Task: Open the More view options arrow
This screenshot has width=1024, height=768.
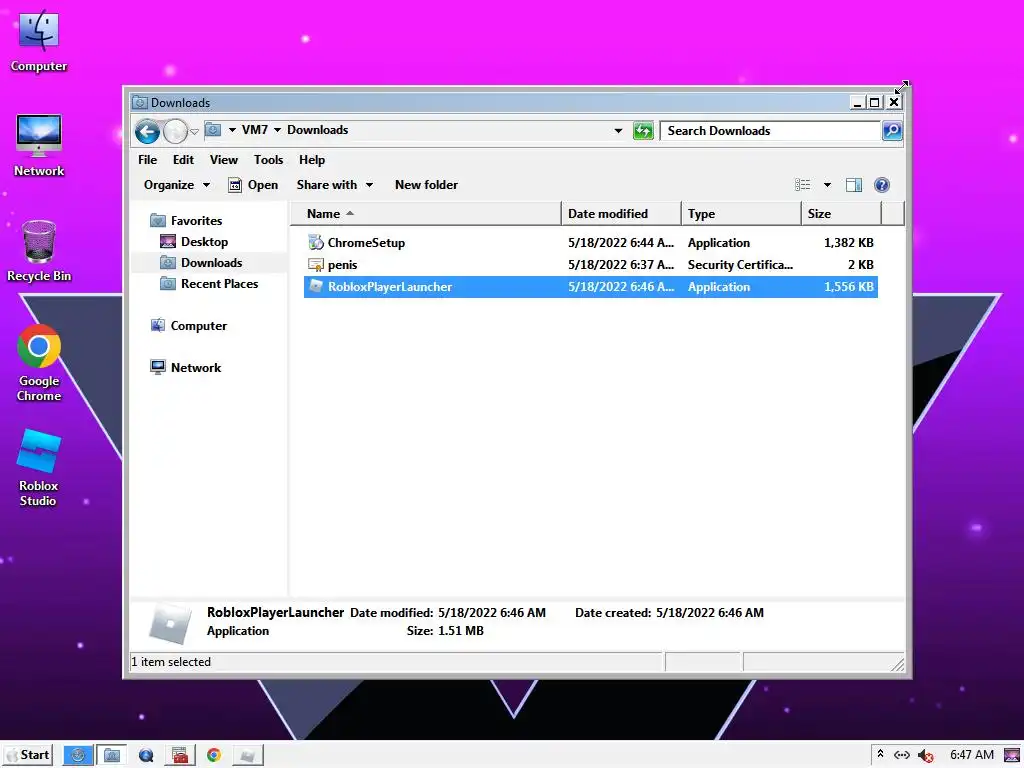Action: (x=827, y=185)
